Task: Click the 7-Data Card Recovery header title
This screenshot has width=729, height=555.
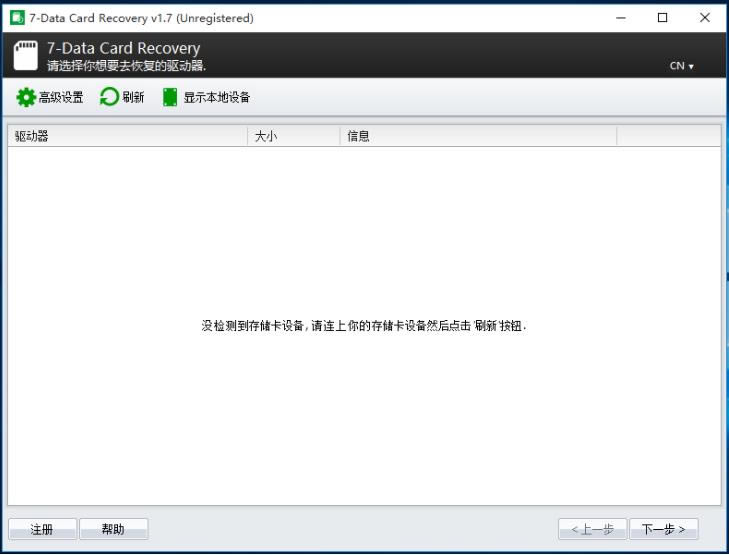Action: pyautogui.click(x=124, y=48)
